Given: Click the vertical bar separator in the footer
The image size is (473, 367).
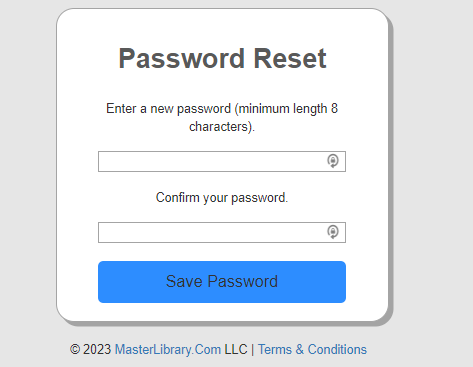Looking at the screenshot, I should click(253, 349).
